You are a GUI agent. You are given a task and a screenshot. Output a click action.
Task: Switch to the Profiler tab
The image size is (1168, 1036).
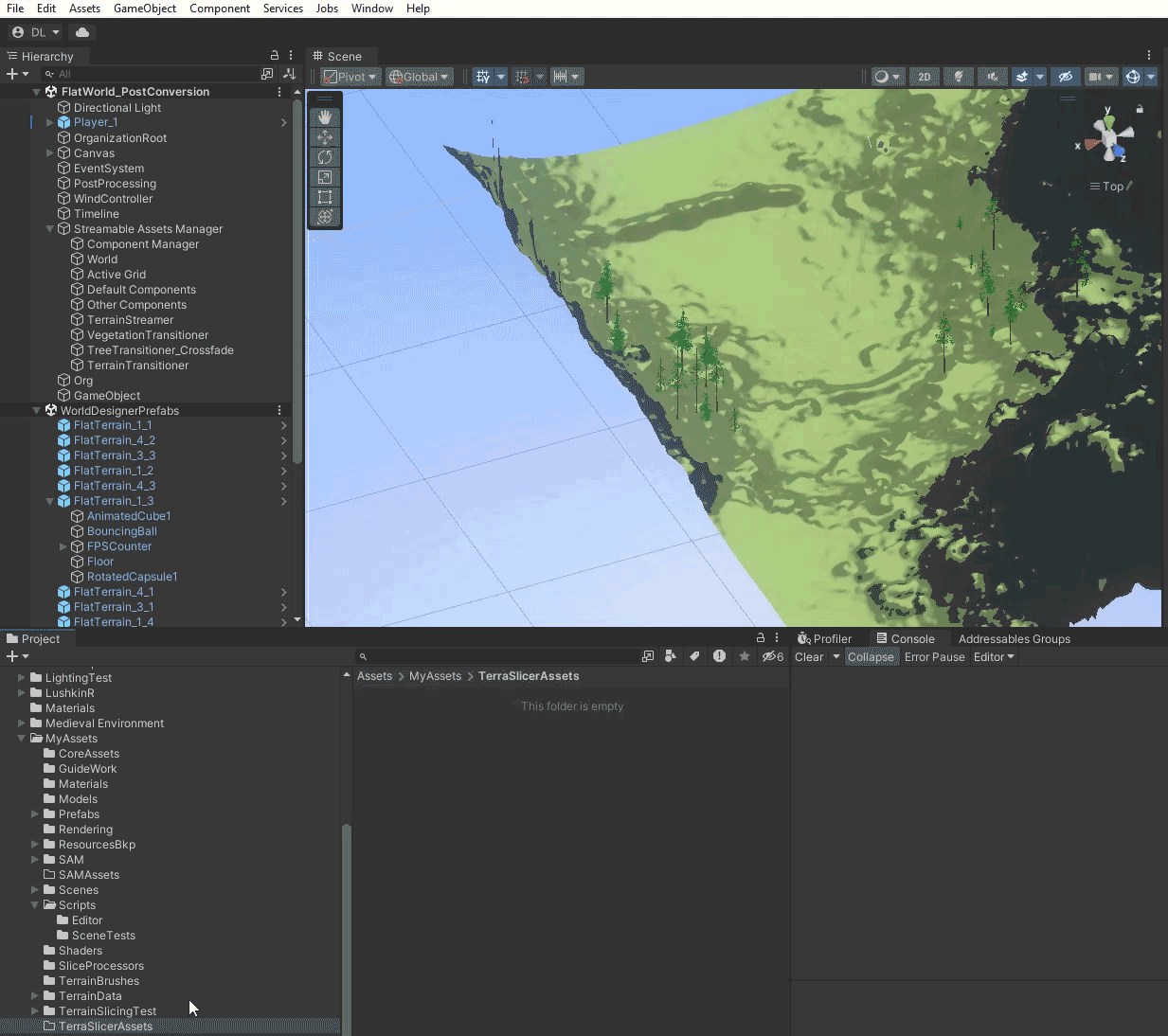(824, 639)
